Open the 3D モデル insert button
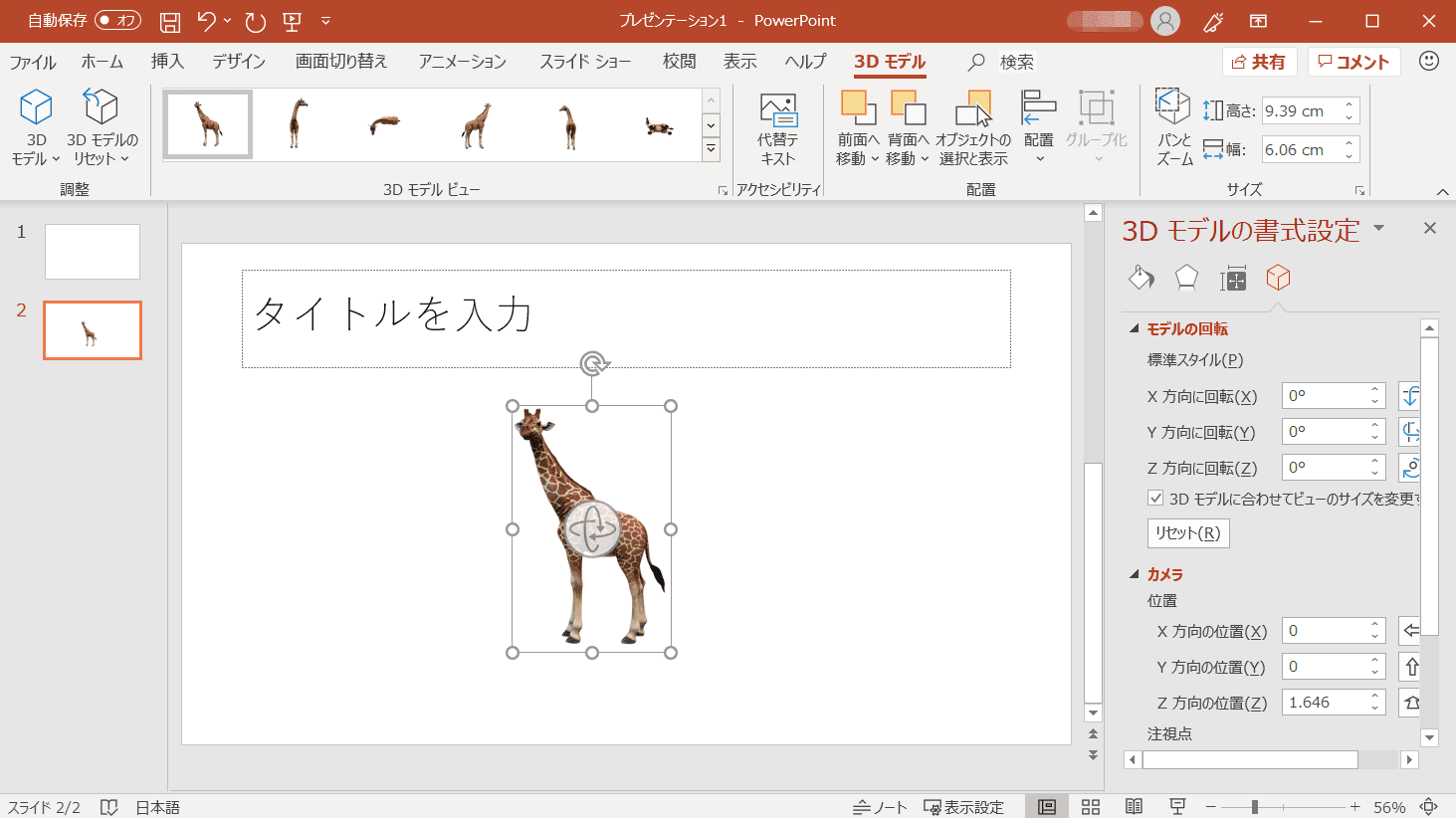1456x818 pixels. [x=36, y=127]
